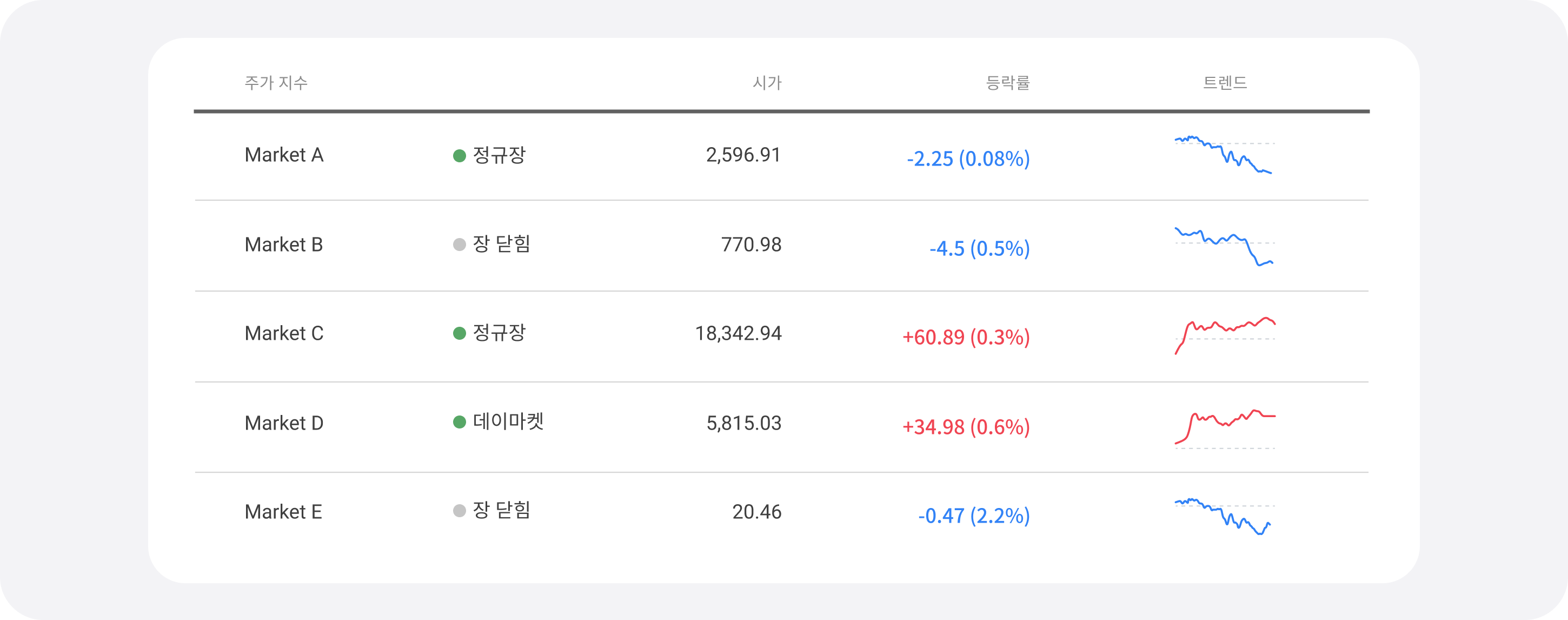Open the Market B trend sparkline chart
Image resolution: width=1568 pixels, height=620 pixels.
(x=1224, y=246)
